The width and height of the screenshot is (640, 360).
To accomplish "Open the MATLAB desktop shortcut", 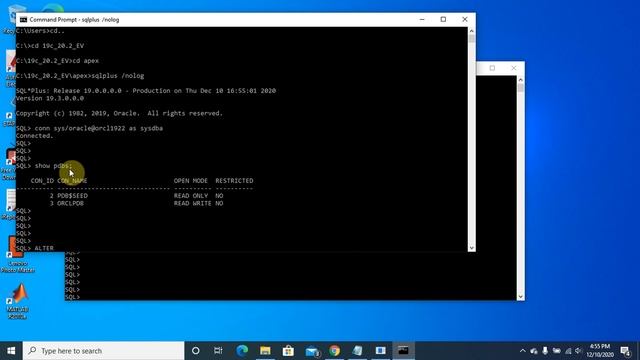I will coord(18,301).
